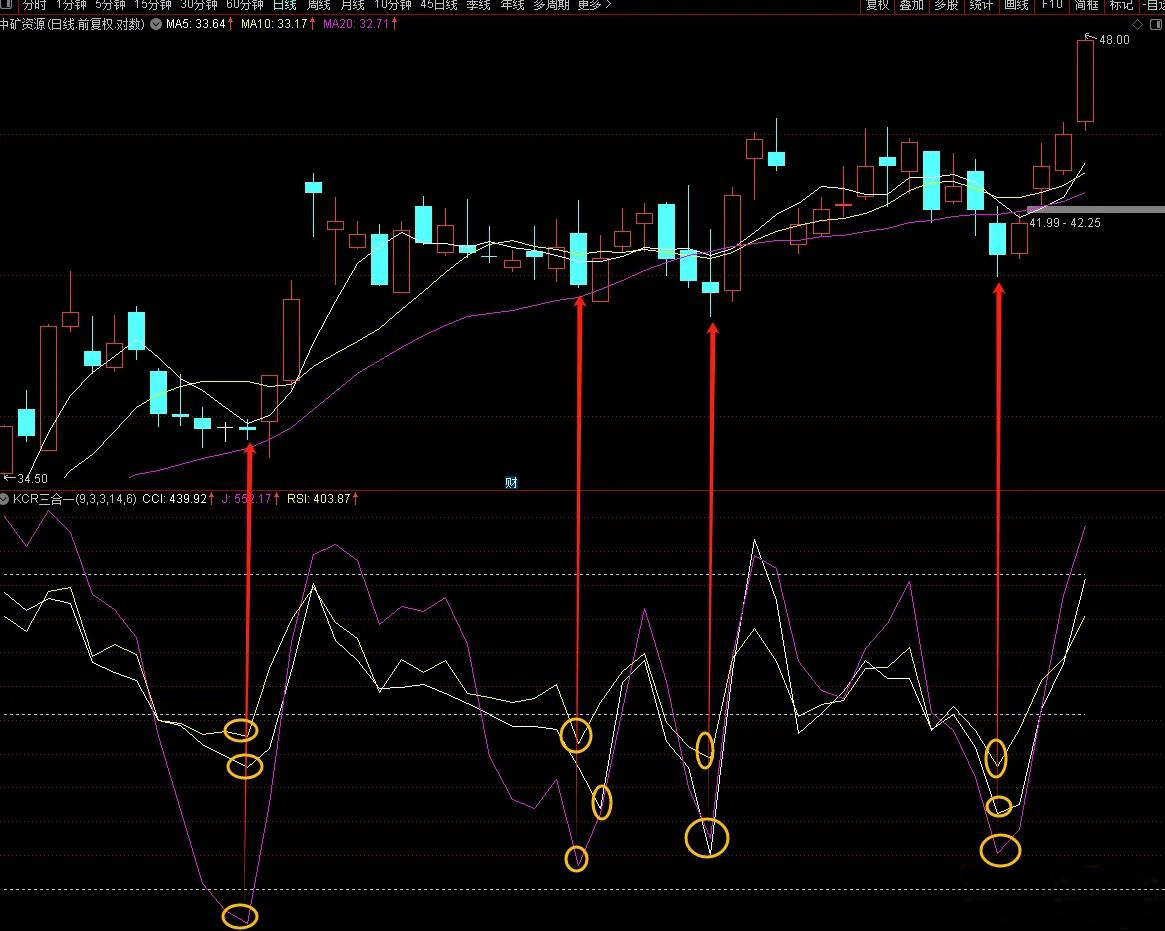Click the tall red candlestick near 48.00
Screen dimensions: 1165x931
[1086, 81]
